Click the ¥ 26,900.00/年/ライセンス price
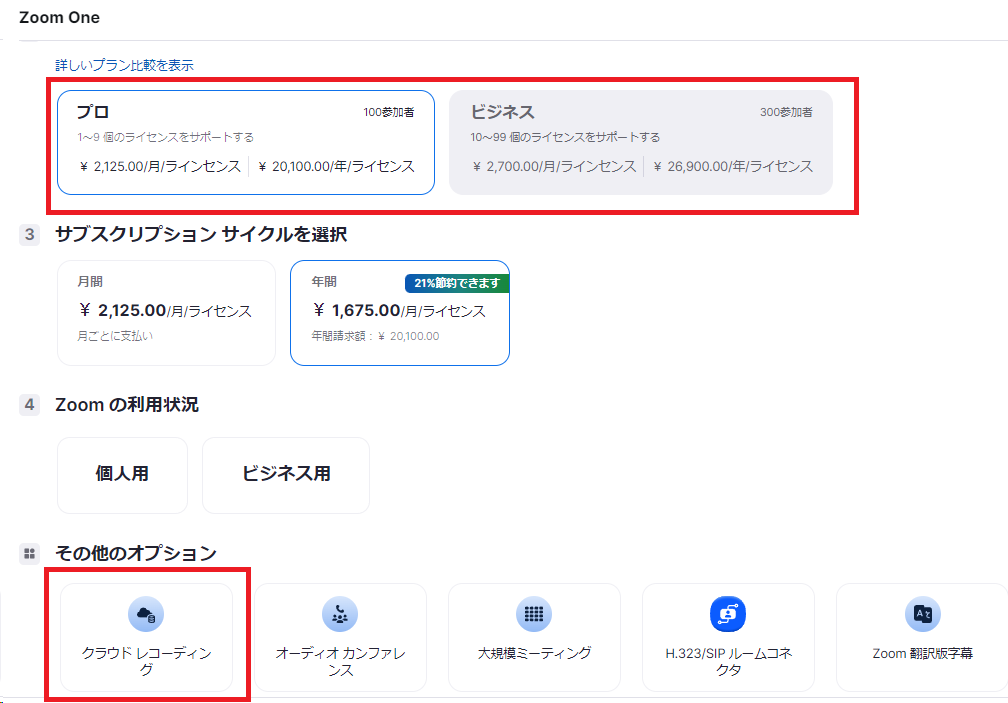The image size is (1008, 703). [733, 166]
